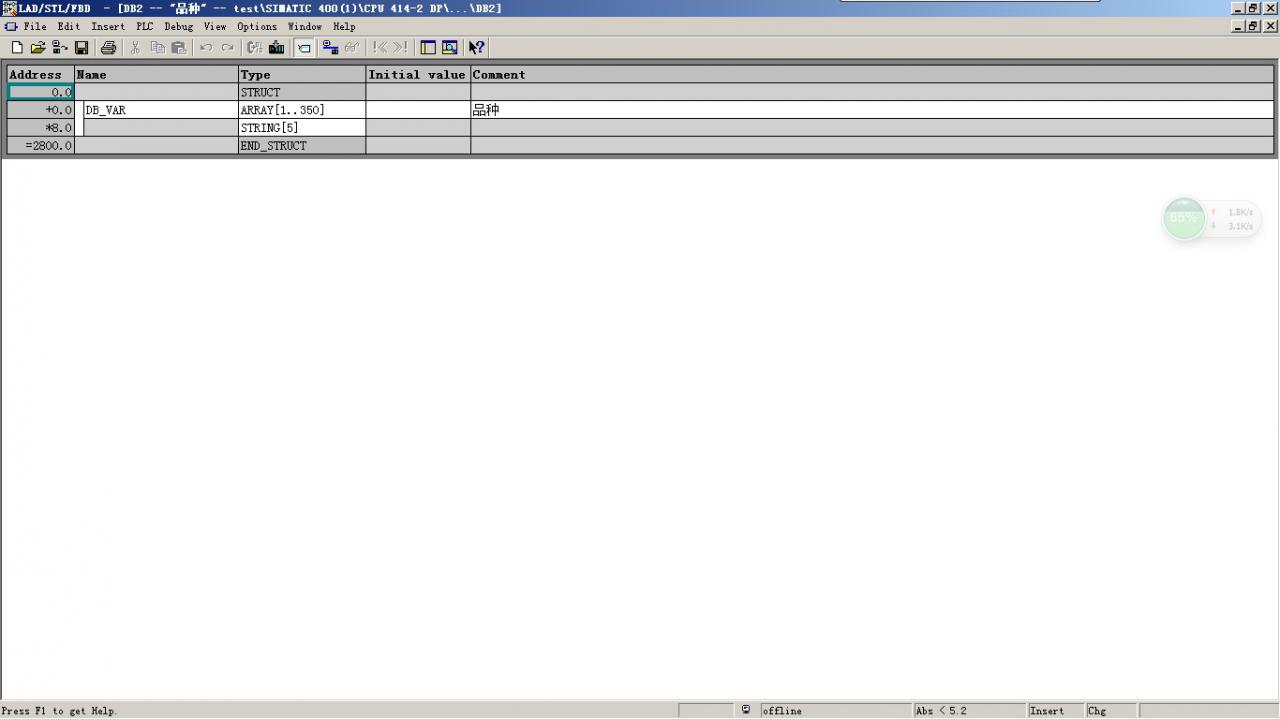Click the green 65% floating widget
This screenshot has height=719, width=1280.
1184,218
